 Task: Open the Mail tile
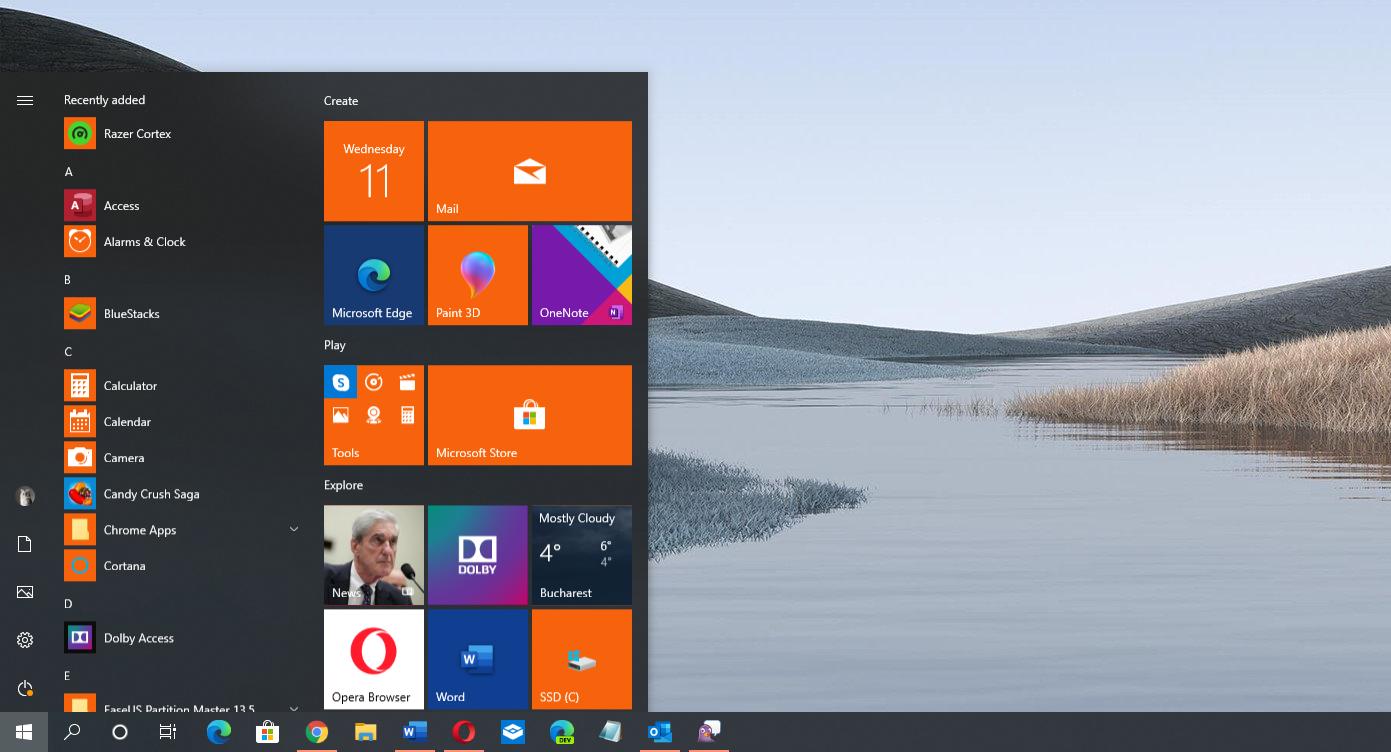click(x=530, y=171)
